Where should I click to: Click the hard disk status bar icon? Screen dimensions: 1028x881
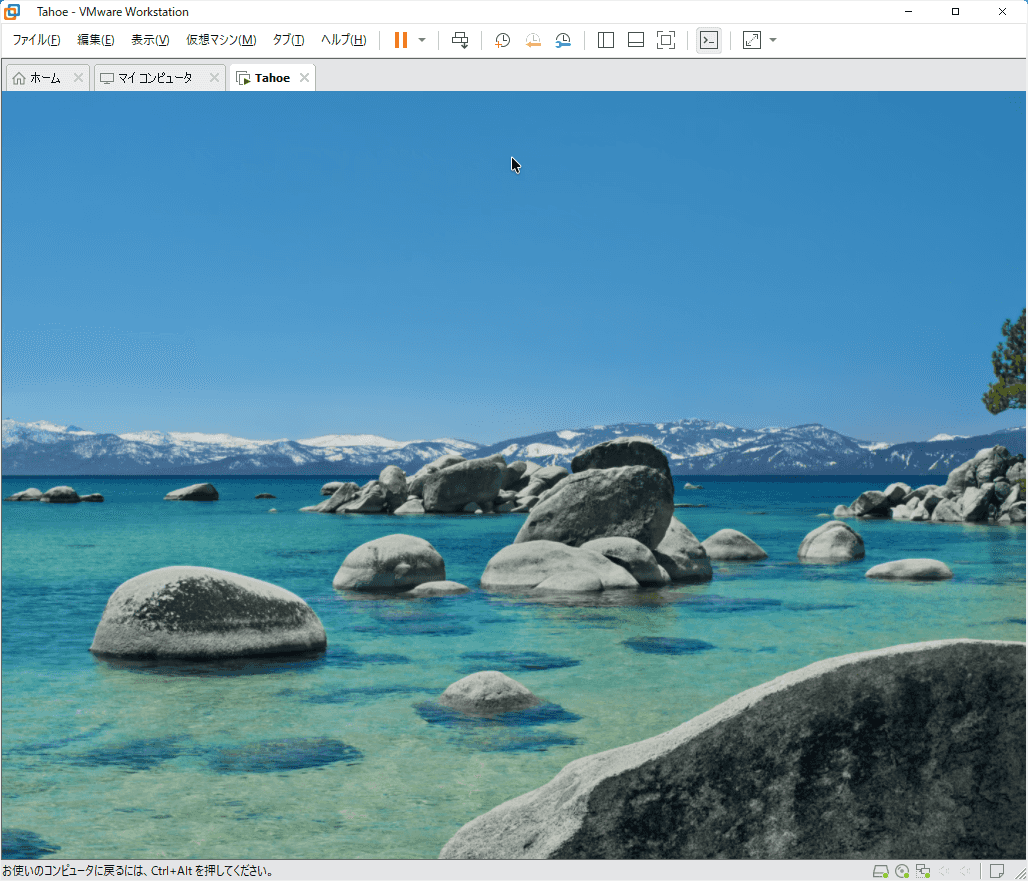point(880,871)
